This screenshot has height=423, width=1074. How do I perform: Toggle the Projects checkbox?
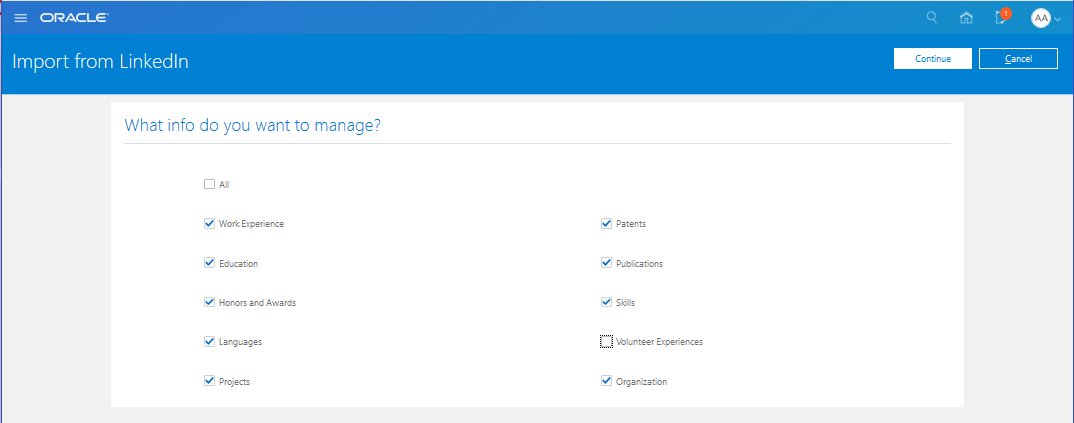click(x=209, y=381)
